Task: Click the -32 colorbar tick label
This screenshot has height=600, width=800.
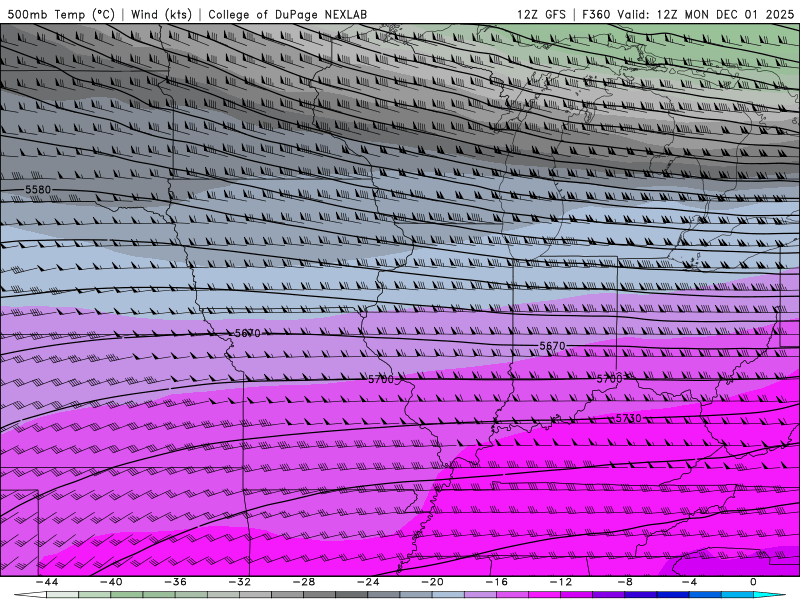Action: tap(239, 582)
